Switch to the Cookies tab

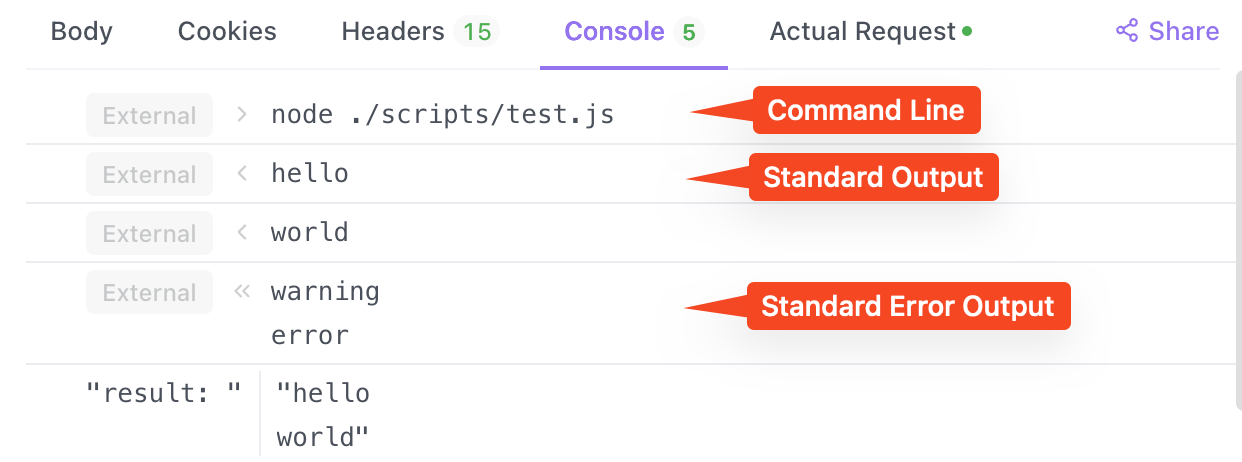tap(227, 32)
